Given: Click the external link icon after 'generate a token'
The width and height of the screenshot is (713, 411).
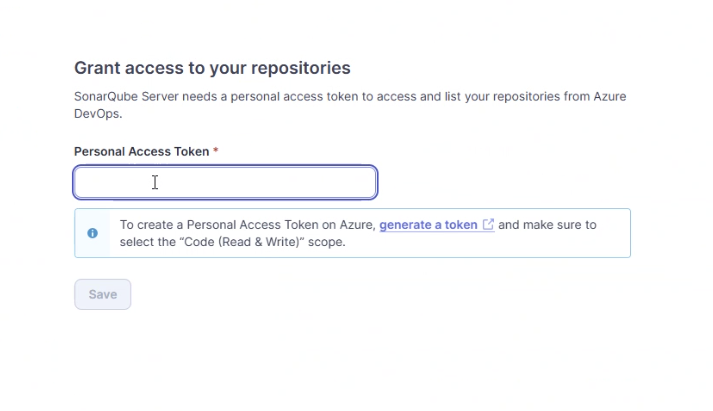Looking at the screenshot, I should 488,225.
